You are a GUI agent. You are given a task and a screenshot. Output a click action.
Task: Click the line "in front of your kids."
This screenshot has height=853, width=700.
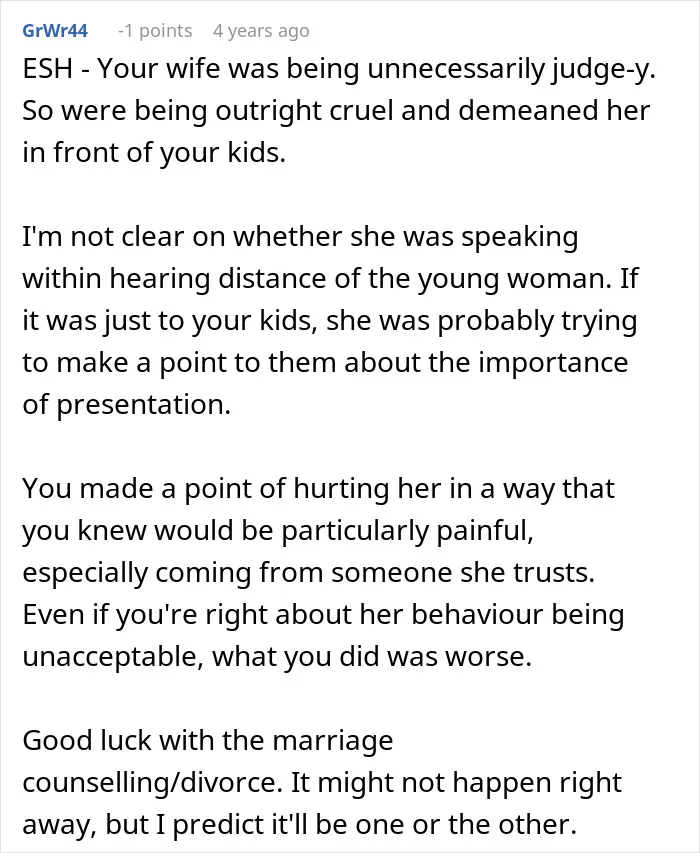pos(154,153)
